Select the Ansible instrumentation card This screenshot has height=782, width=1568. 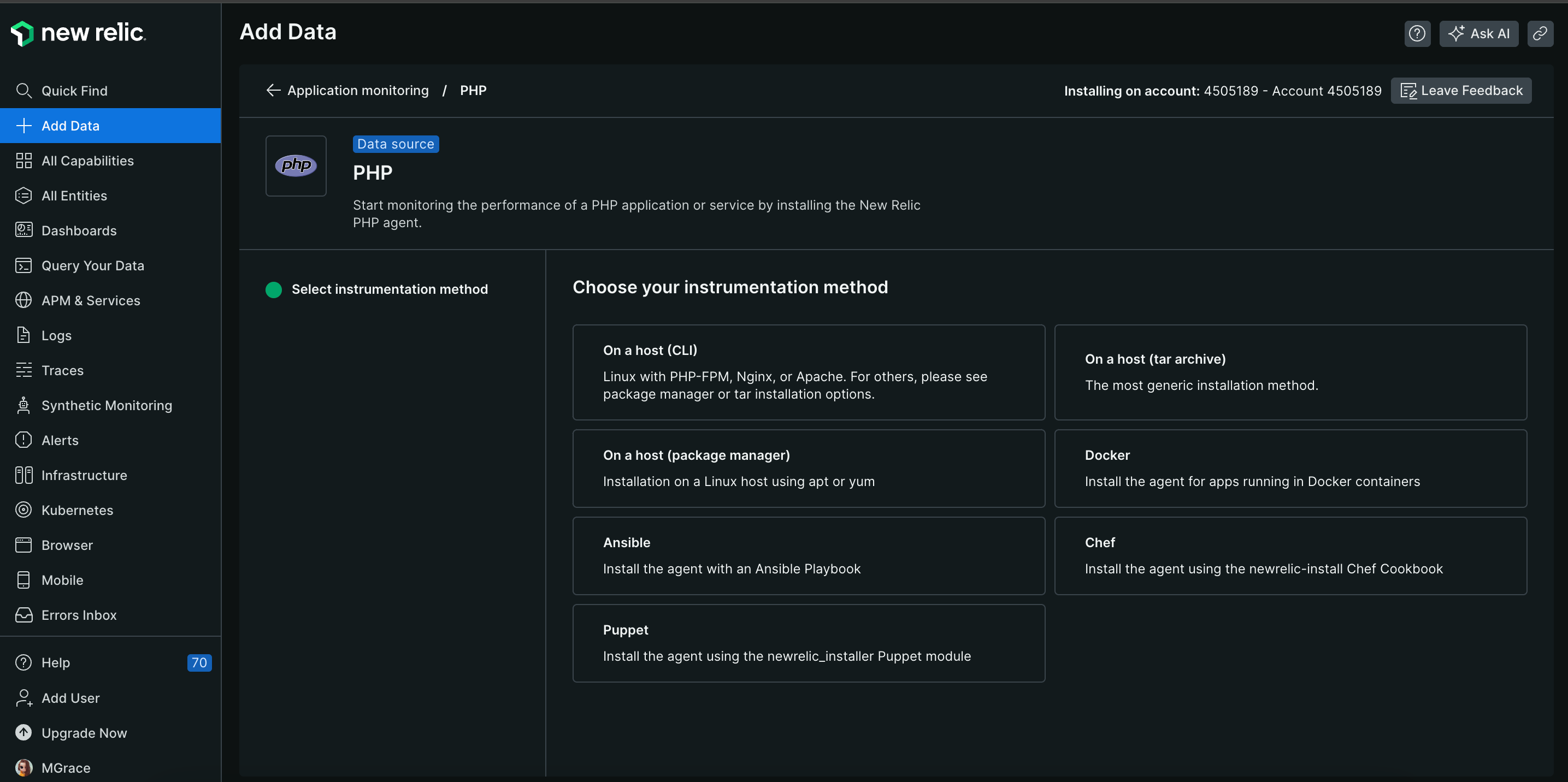point(809,555)
